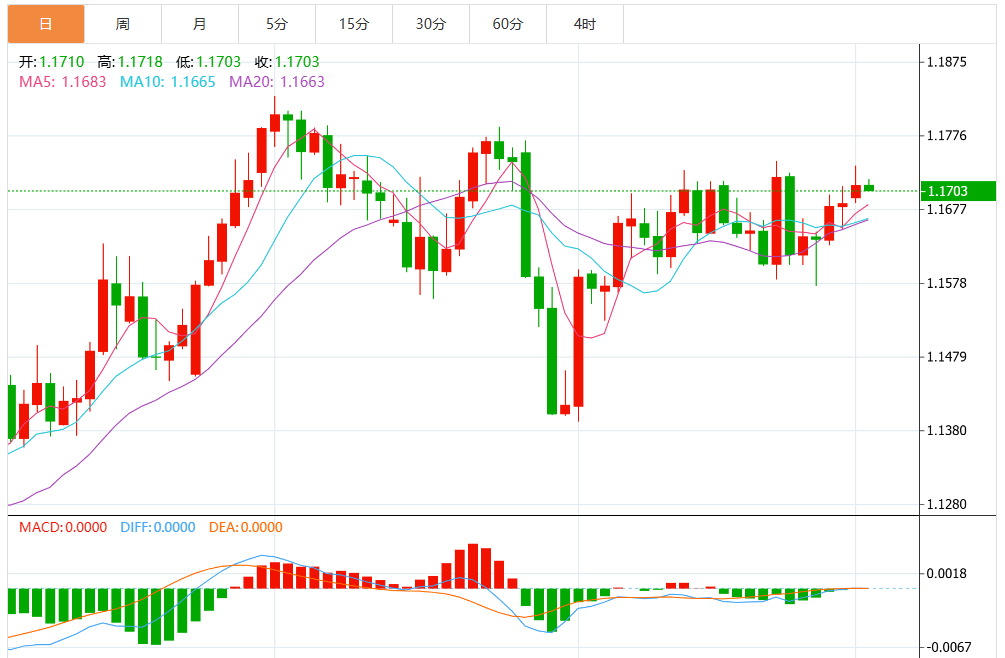
Task: Click the MACD value label
Action: click(x=63, y=527)
